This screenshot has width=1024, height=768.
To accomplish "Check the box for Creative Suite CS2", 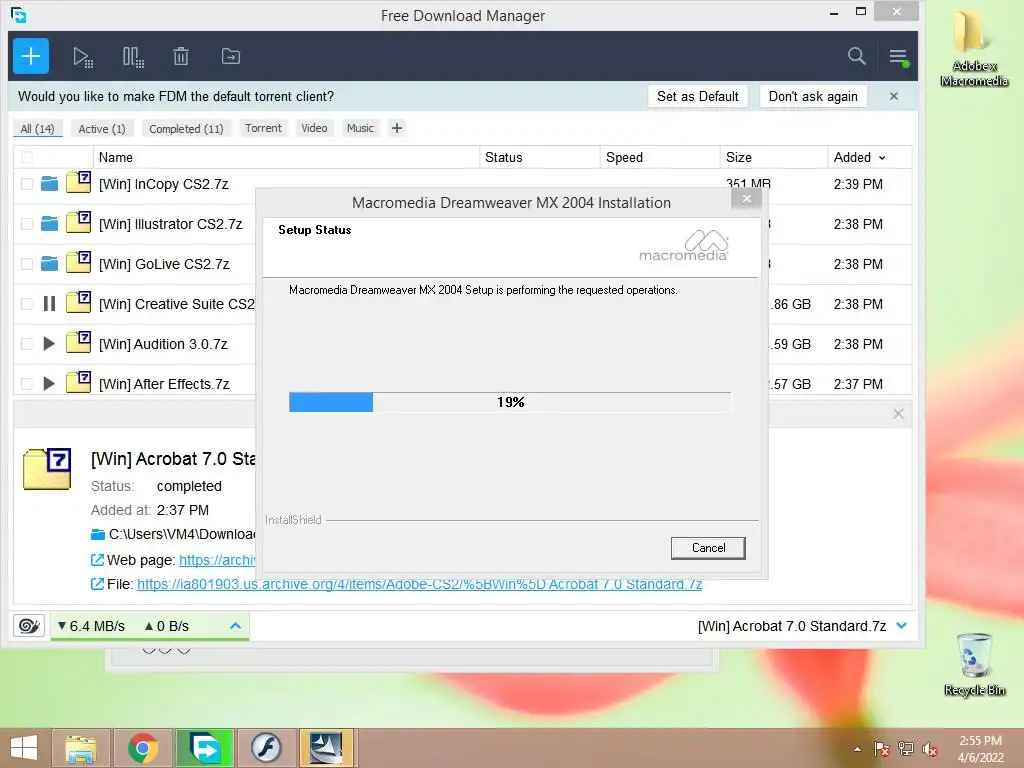I will (27, 304).
